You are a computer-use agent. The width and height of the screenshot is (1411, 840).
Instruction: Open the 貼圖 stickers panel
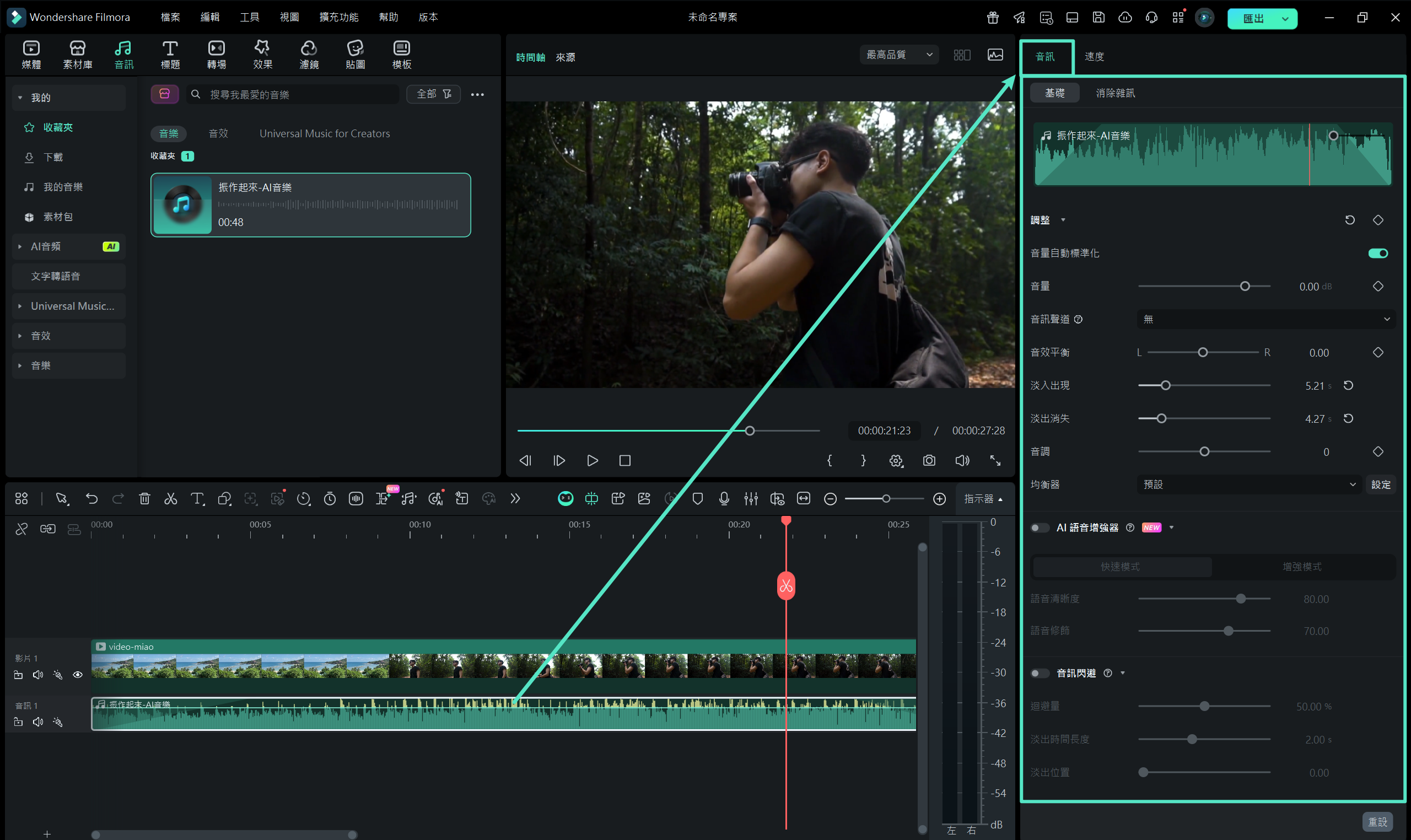point(355,55)
